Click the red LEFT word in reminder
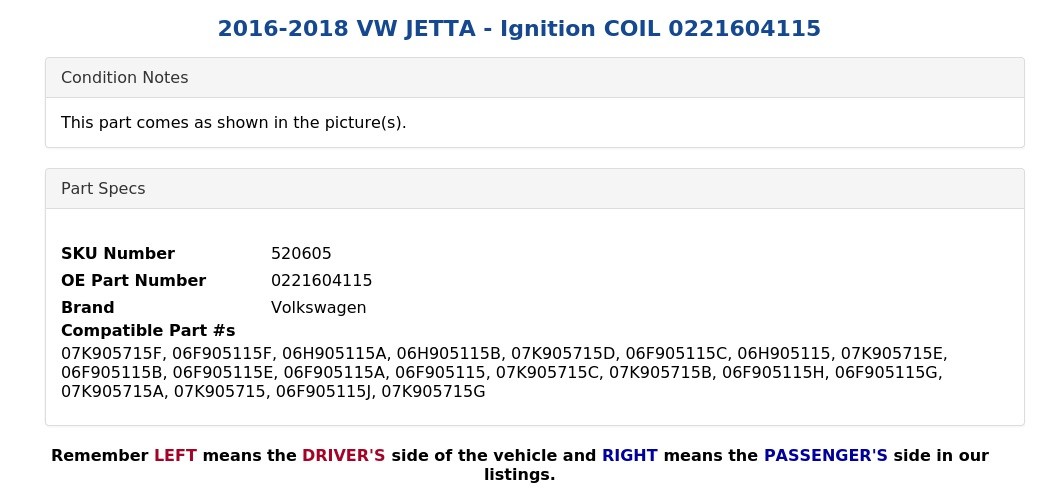Image resolution: width=1040 pixels, height=500 pixels. (x=175, y=456)
